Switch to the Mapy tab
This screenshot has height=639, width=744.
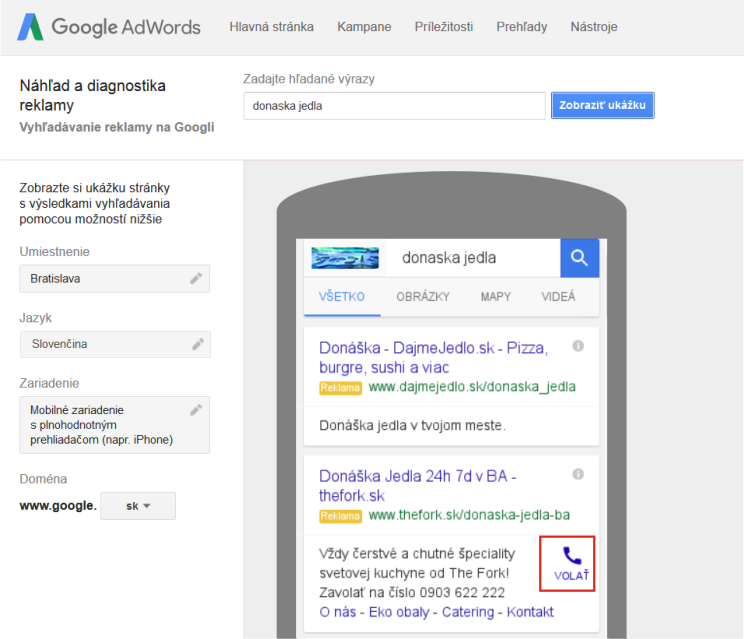tap(495, 297)
